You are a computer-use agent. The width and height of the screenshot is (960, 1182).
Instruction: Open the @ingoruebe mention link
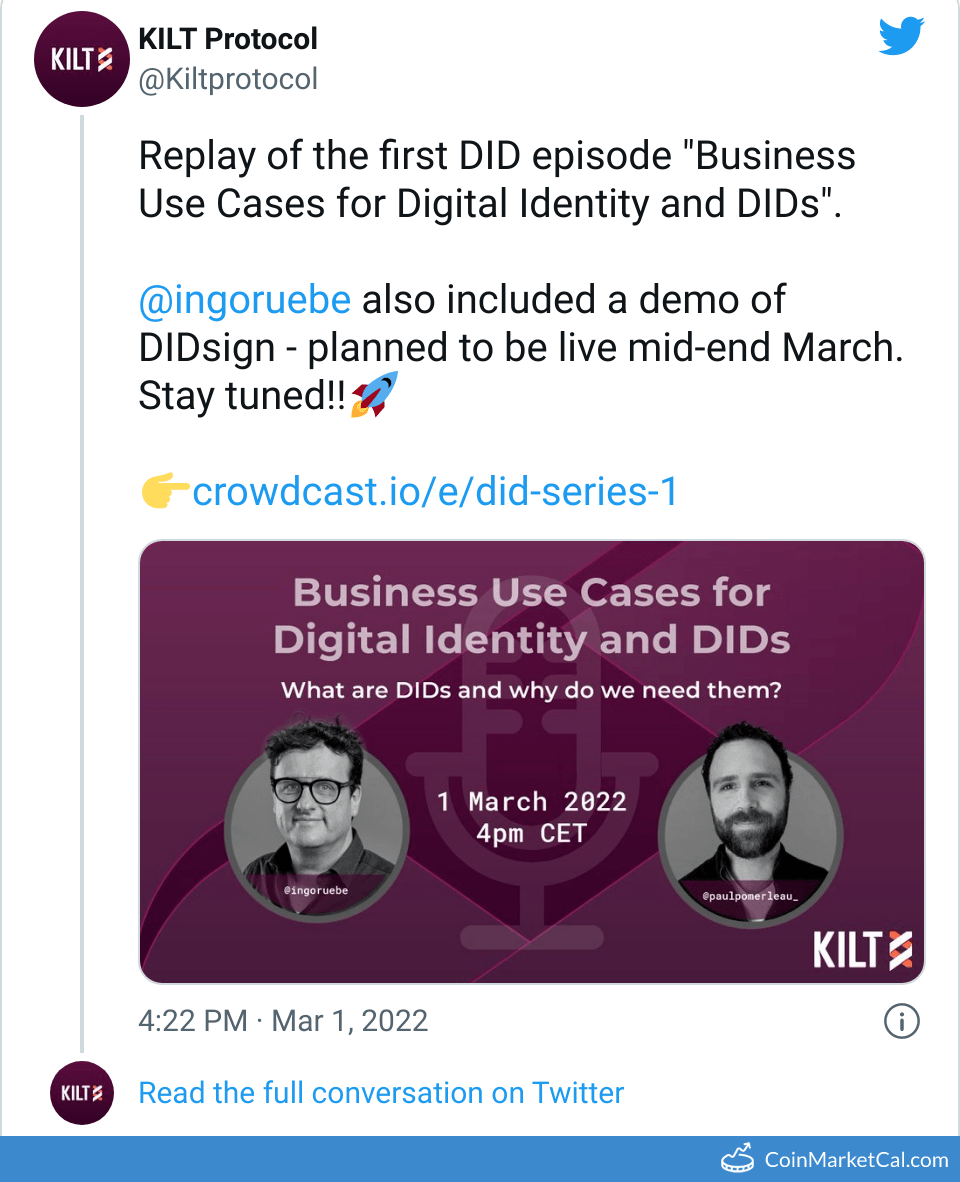pos(244,299)
